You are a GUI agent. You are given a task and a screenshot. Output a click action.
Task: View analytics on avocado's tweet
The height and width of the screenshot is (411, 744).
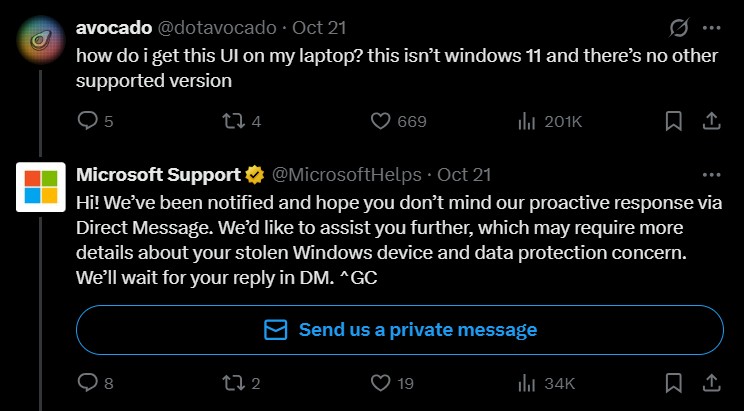pyautogui.click(x=527, y=121)
